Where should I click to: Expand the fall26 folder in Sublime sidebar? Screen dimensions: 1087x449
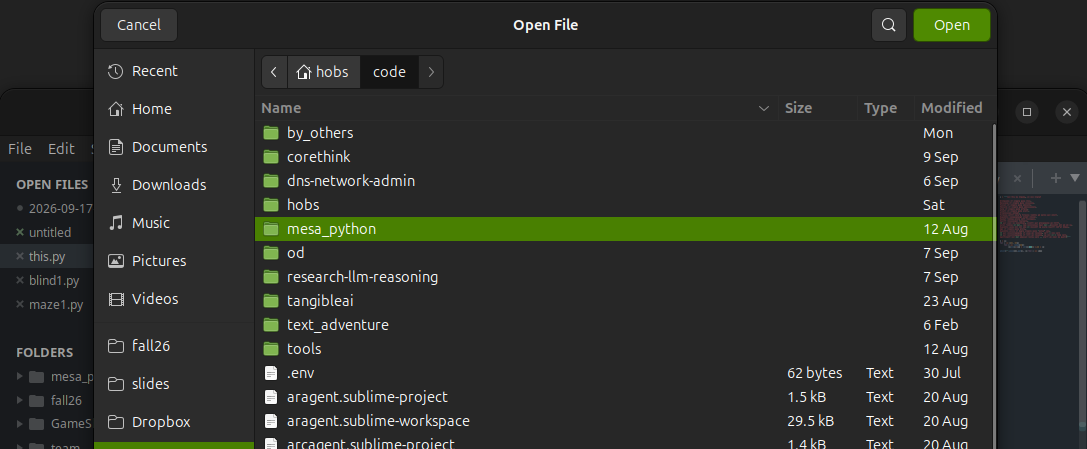[x=20, y=400]
